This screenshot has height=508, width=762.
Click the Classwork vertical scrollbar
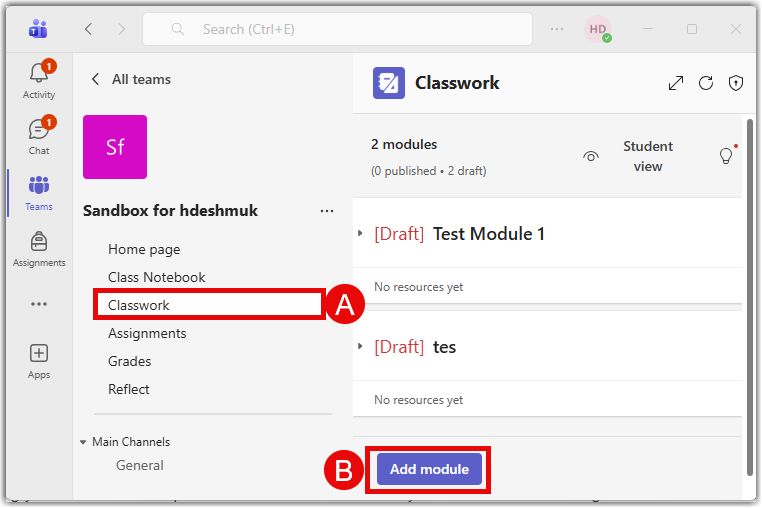click(750, 297)
